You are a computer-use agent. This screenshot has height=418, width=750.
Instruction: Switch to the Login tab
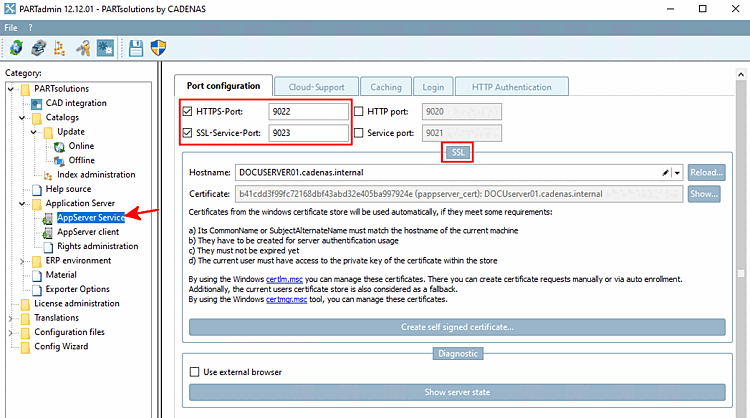tap(433, 87)
